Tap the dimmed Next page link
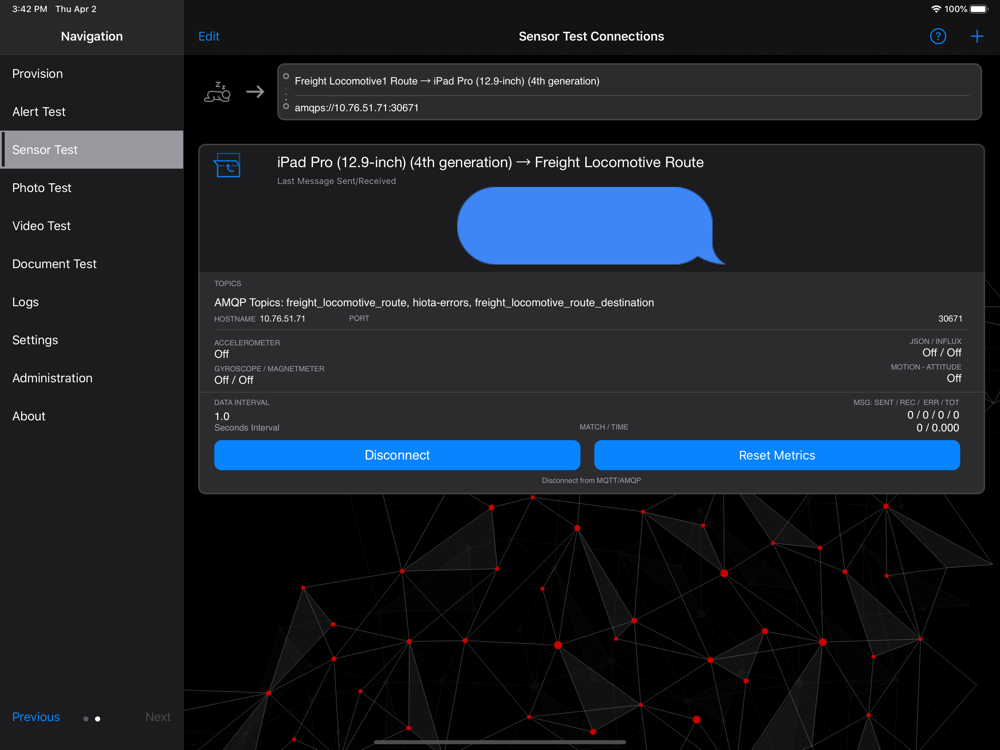The width and height of the screenshot is (1000, 750). (158, 717)
